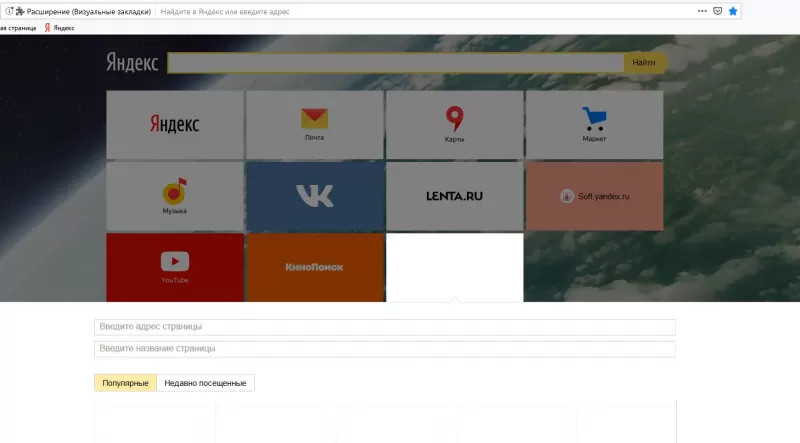Open the Маркет shopping cart tile
The width and height of the screenshot is (800, 443).
pyautogui.click(x=594, y=125)
